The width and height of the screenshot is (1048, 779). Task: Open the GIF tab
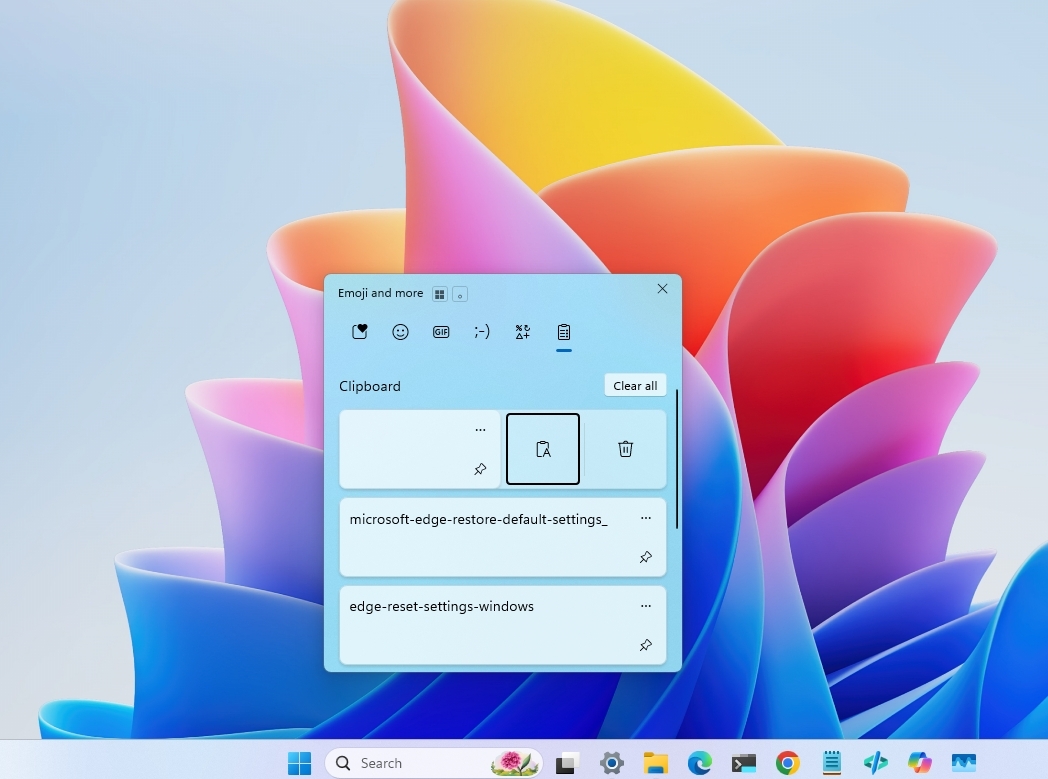[441, 331]
